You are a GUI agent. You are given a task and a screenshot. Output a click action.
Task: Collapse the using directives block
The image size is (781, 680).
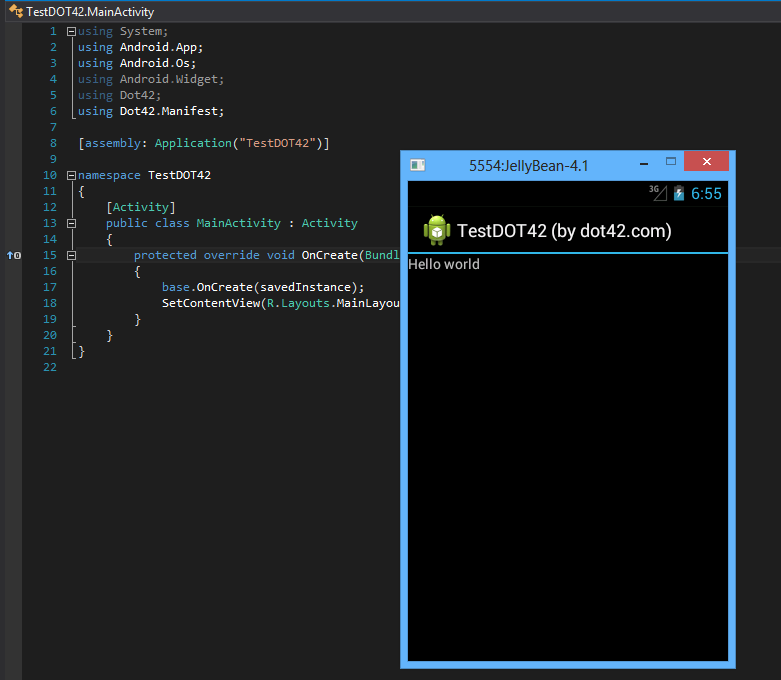click(71, 31)
